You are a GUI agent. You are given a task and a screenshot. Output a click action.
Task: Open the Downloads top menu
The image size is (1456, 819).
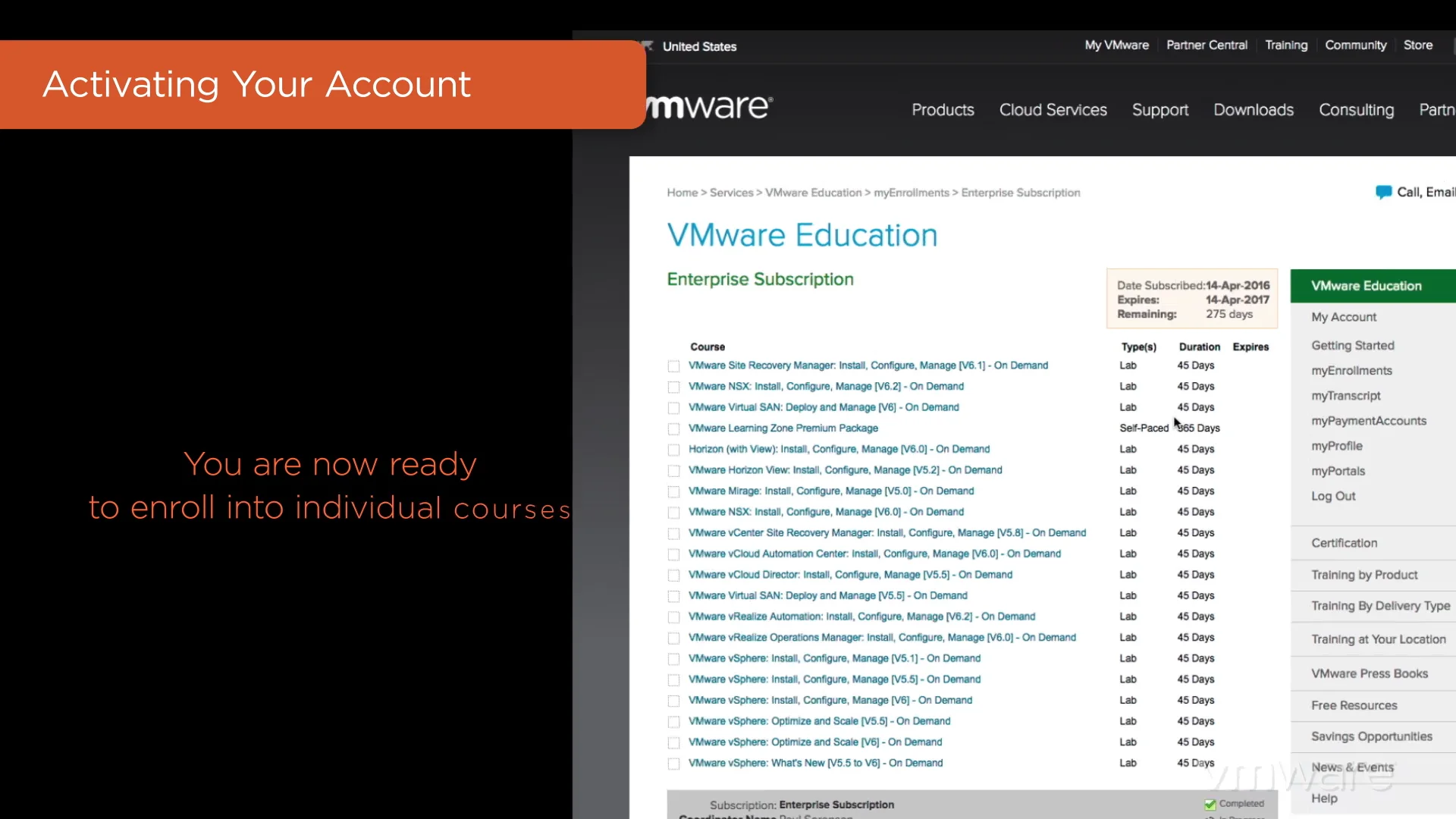click(1253, 110)
